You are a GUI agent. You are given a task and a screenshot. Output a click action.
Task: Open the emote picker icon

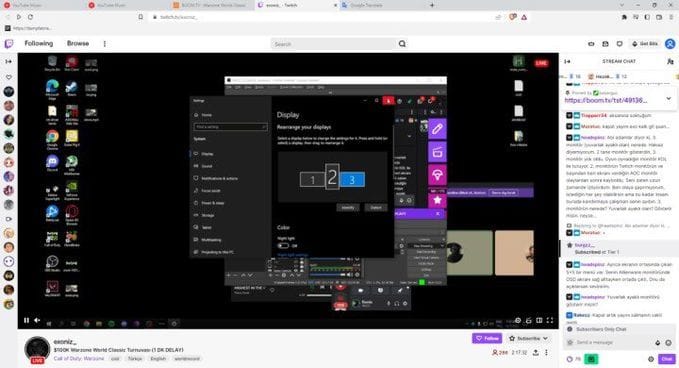(x=668, y=342)
